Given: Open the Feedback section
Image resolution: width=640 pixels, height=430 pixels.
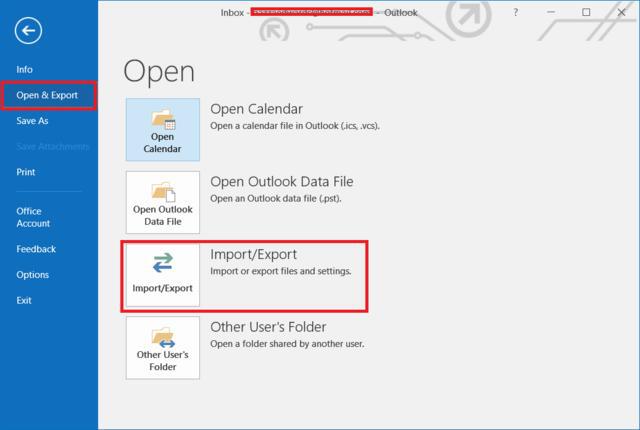Looking at the screenshot, I should pos(36,249).
